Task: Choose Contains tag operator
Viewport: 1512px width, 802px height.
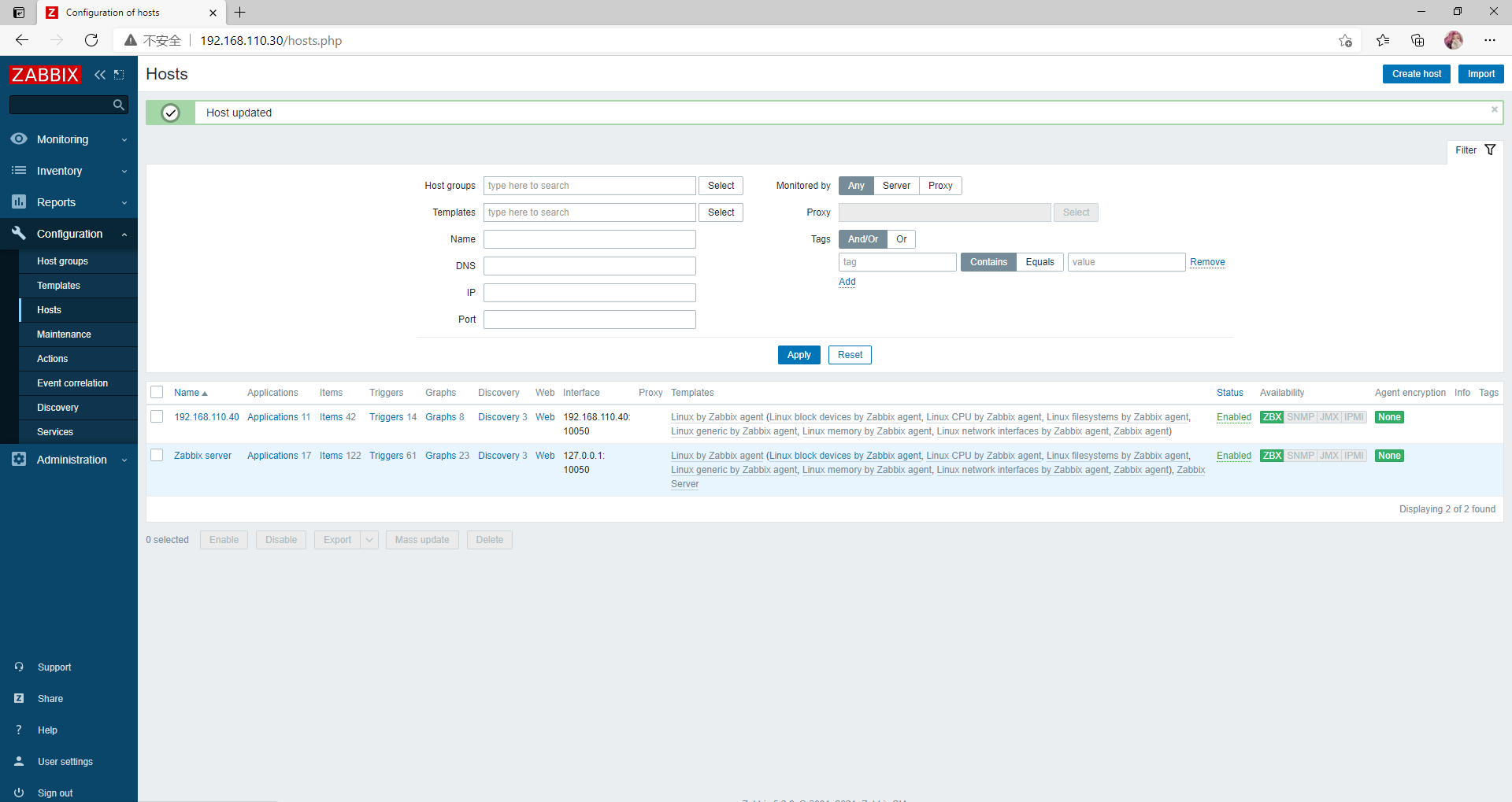Action: [x=988, y=262]
